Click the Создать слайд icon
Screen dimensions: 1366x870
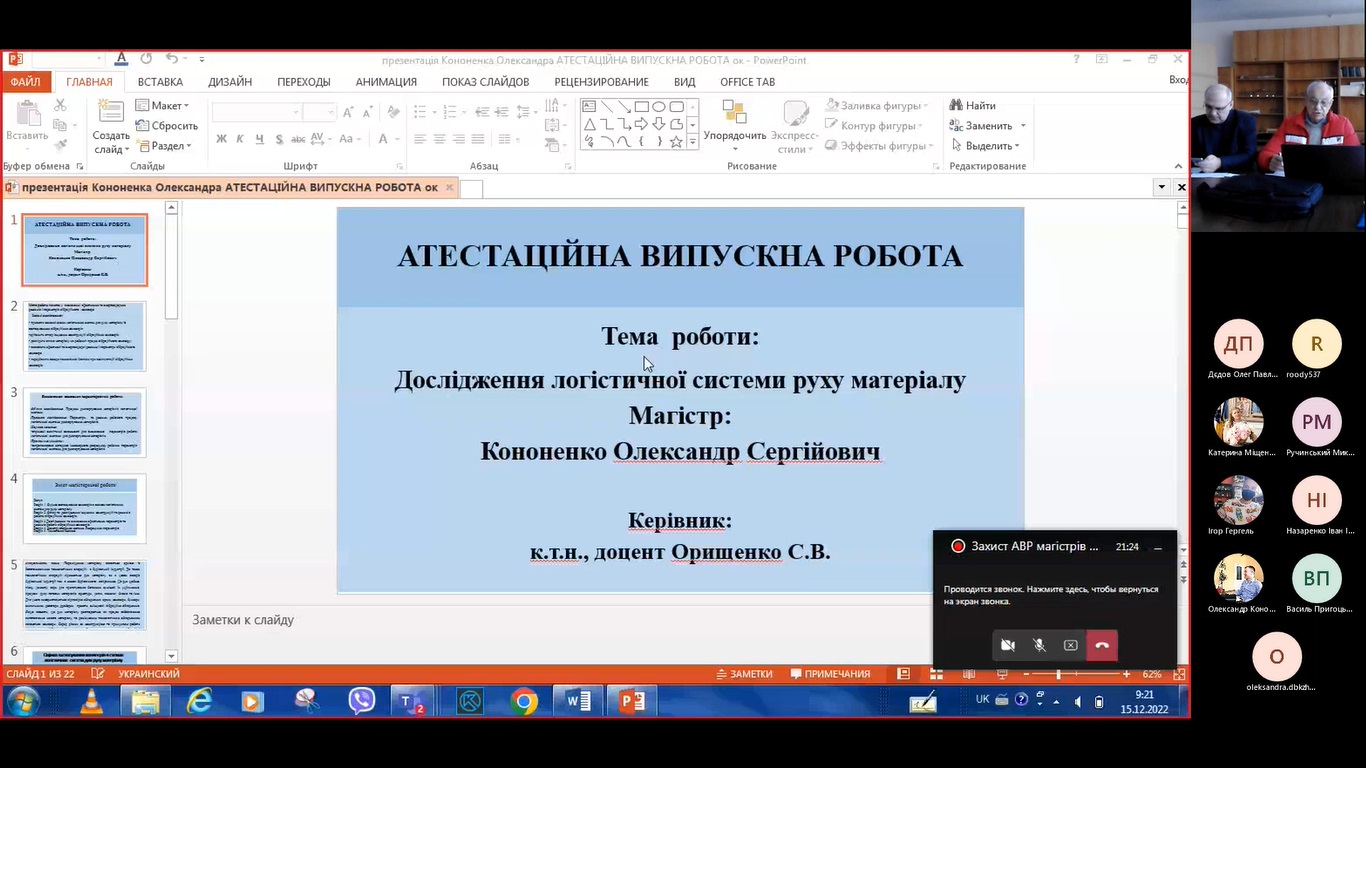(111, 112)
